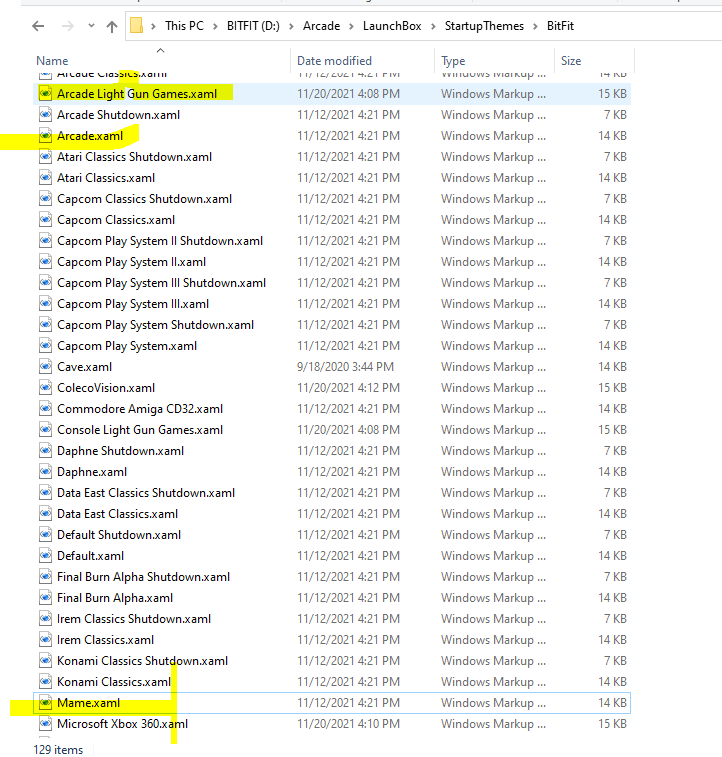722x757 pixels.
Task: Select file name Capcom Play System Shutdown.xaml
Action: pos(155,325)
